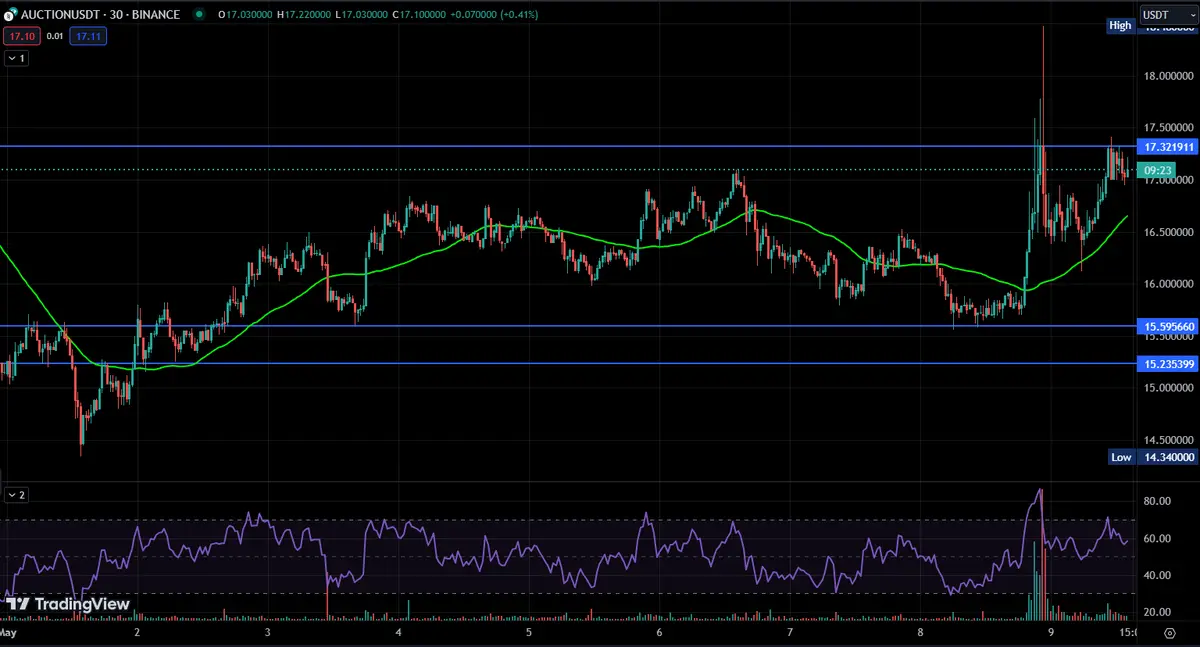
Task: Click the 0.01 spread value
Action: (x=54, y=36)
